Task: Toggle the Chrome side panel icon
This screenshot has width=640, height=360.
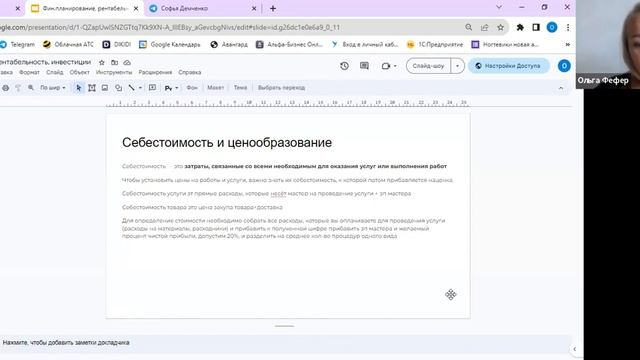Action: tap(536, 27)
